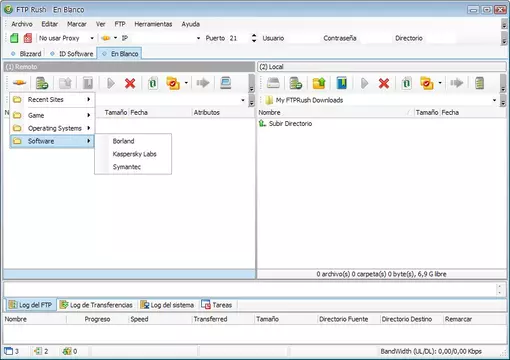The height and width of the screenshot is (360, 510).
Task: Click the status bar queue icon showing 0
Action: click(67, 351)
